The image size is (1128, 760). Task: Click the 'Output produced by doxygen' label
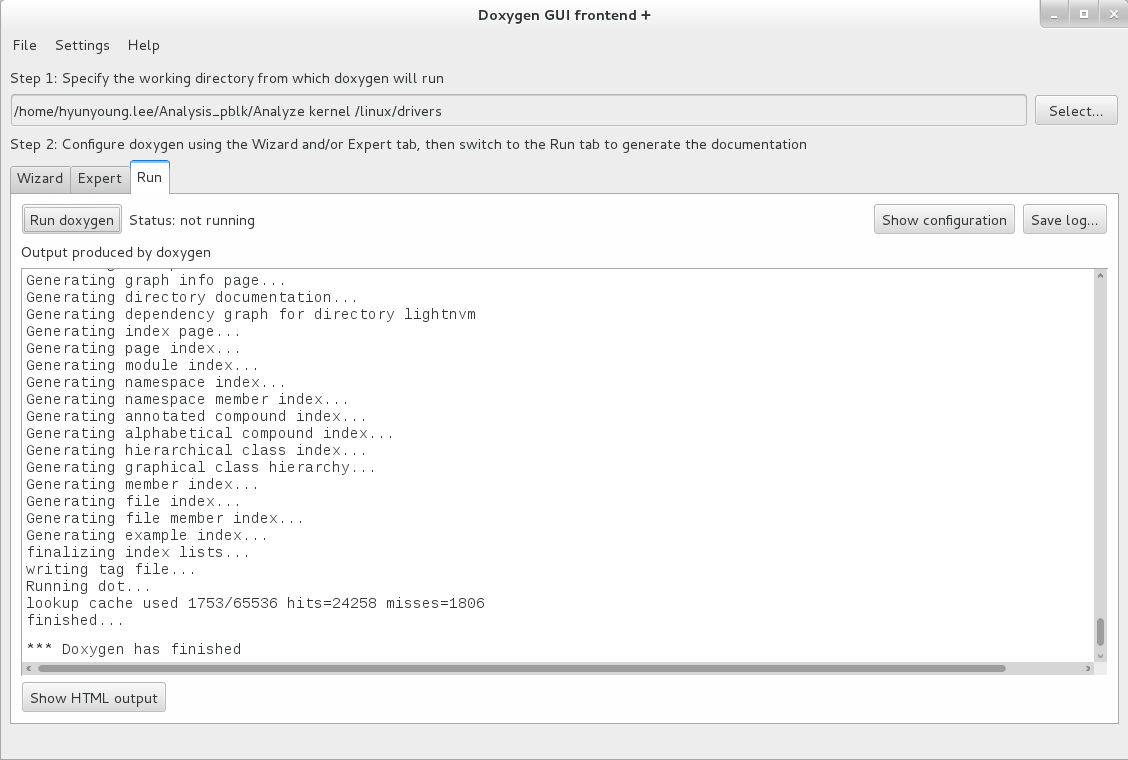(x=116, y=253)
